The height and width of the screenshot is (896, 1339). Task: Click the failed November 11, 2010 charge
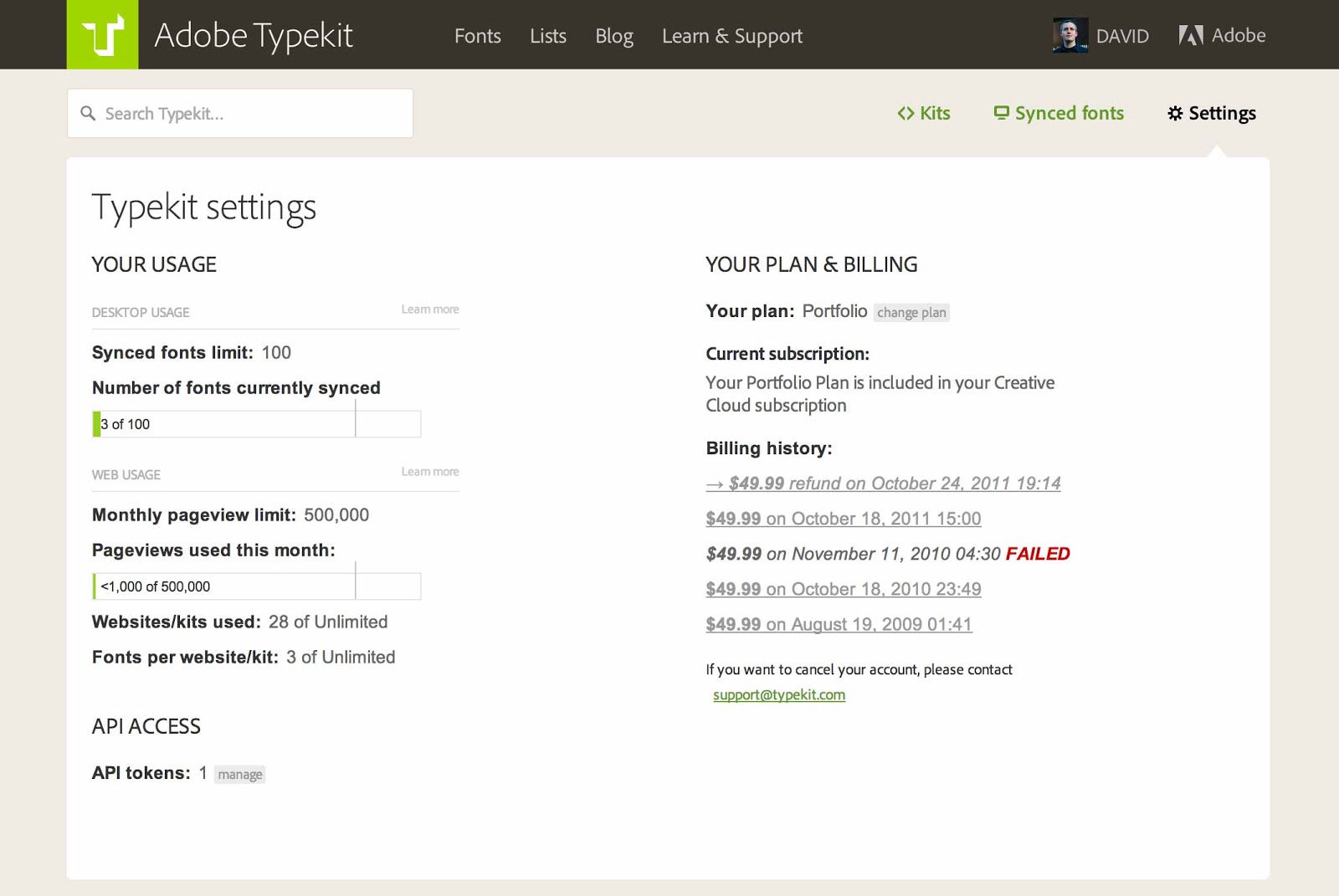[888, 554]
